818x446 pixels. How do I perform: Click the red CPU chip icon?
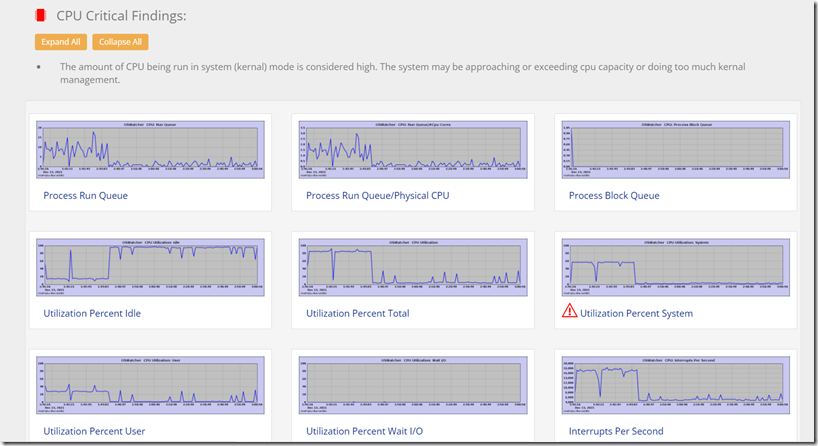click(41, 16)
